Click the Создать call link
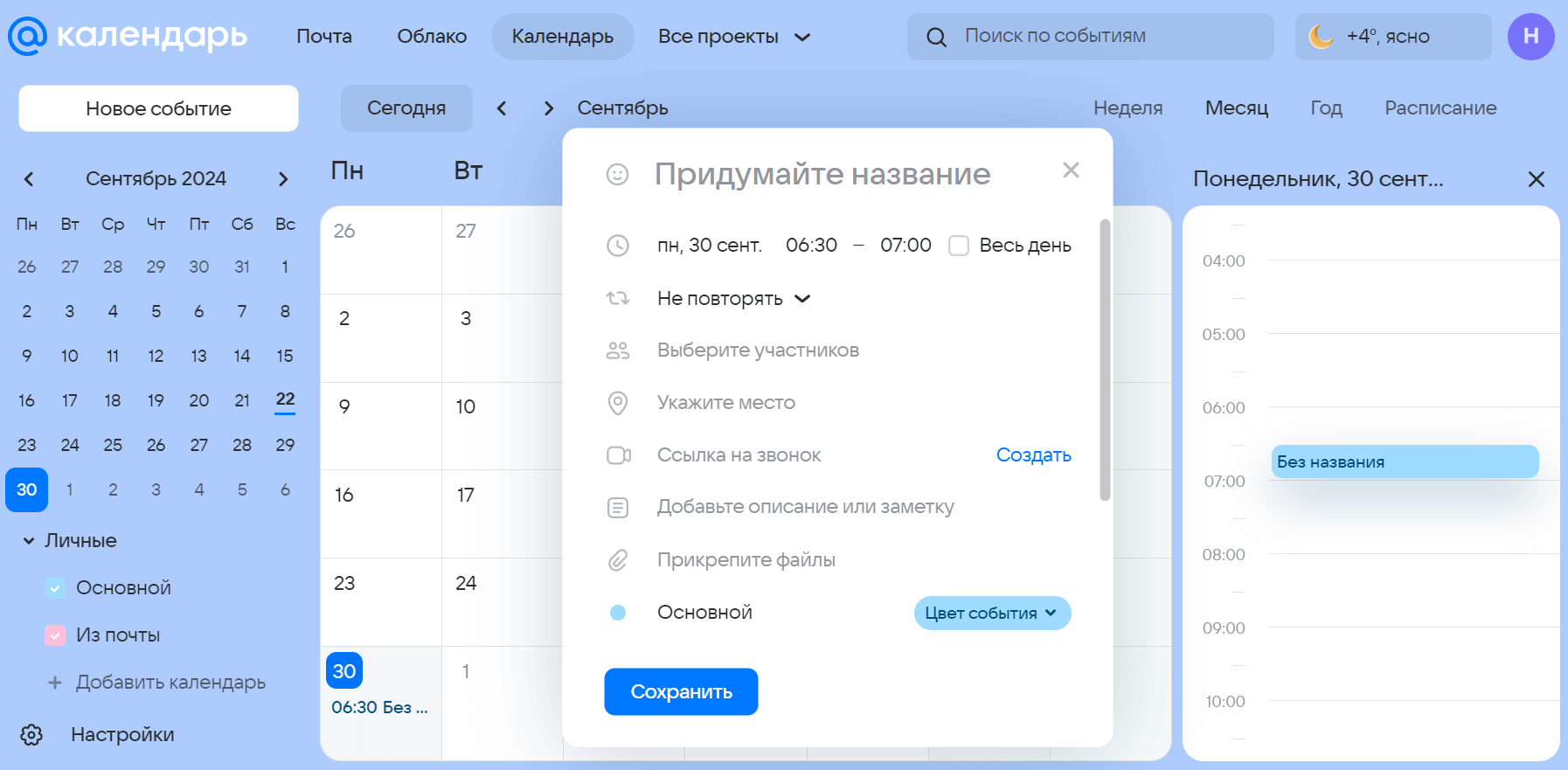The height and width of the screenshot is (770, 1568). coord(1033,455)
